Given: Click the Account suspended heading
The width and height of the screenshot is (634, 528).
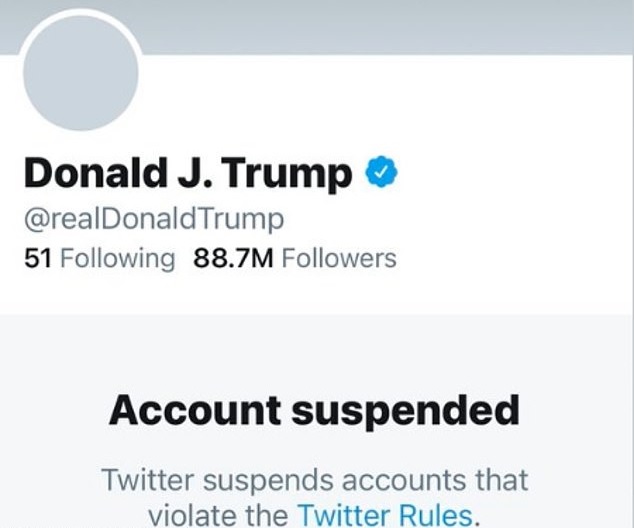Looking at the screenshot, I should [x=314, y=409].
